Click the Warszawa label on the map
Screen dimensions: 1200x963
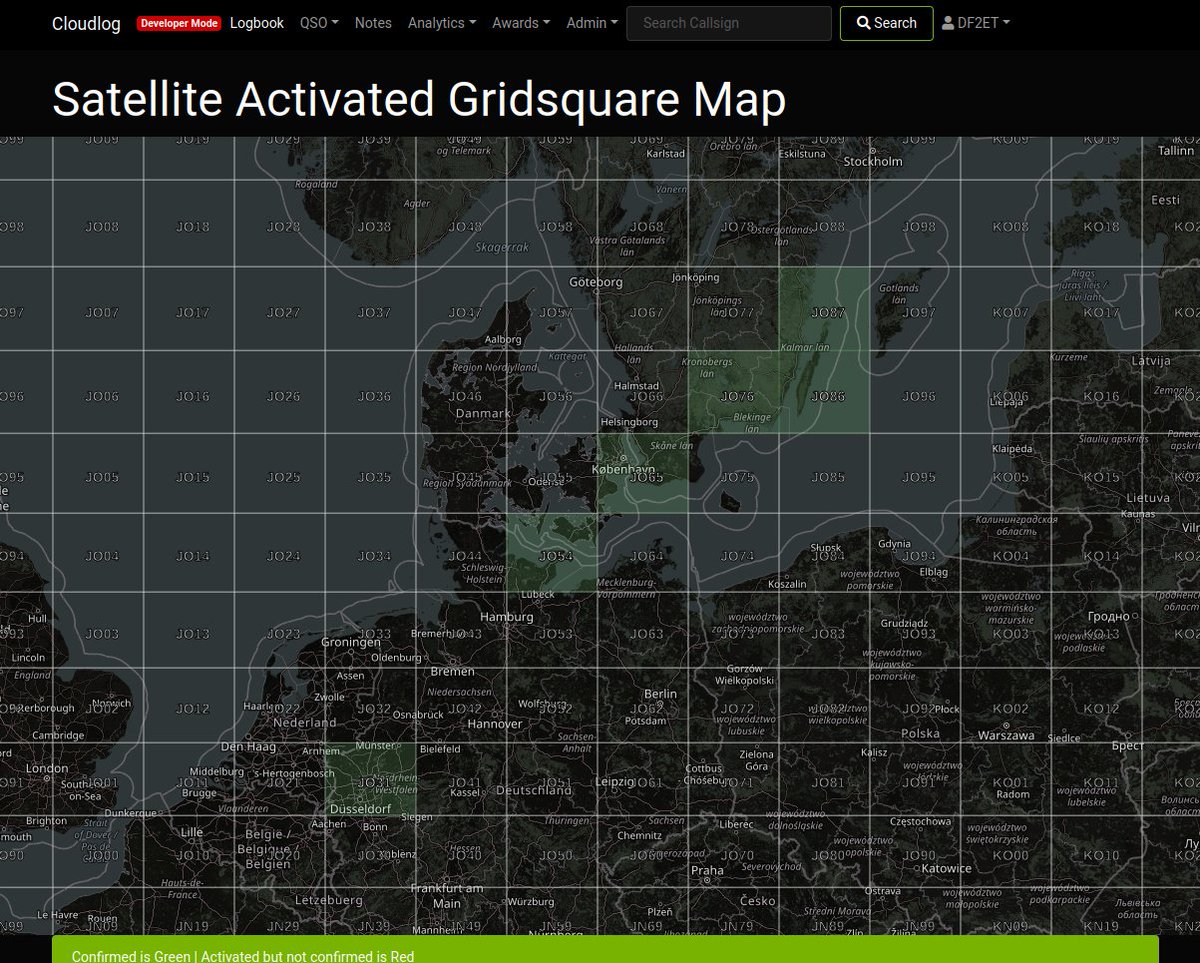(x=1006, y=735)
